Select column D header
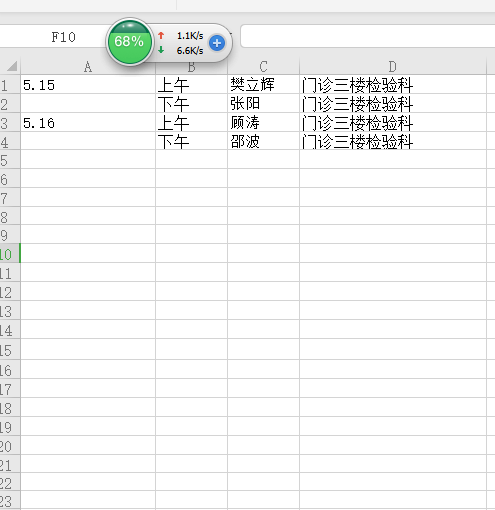The width and height of the screenshot is (495, 510). click(393, 67)
